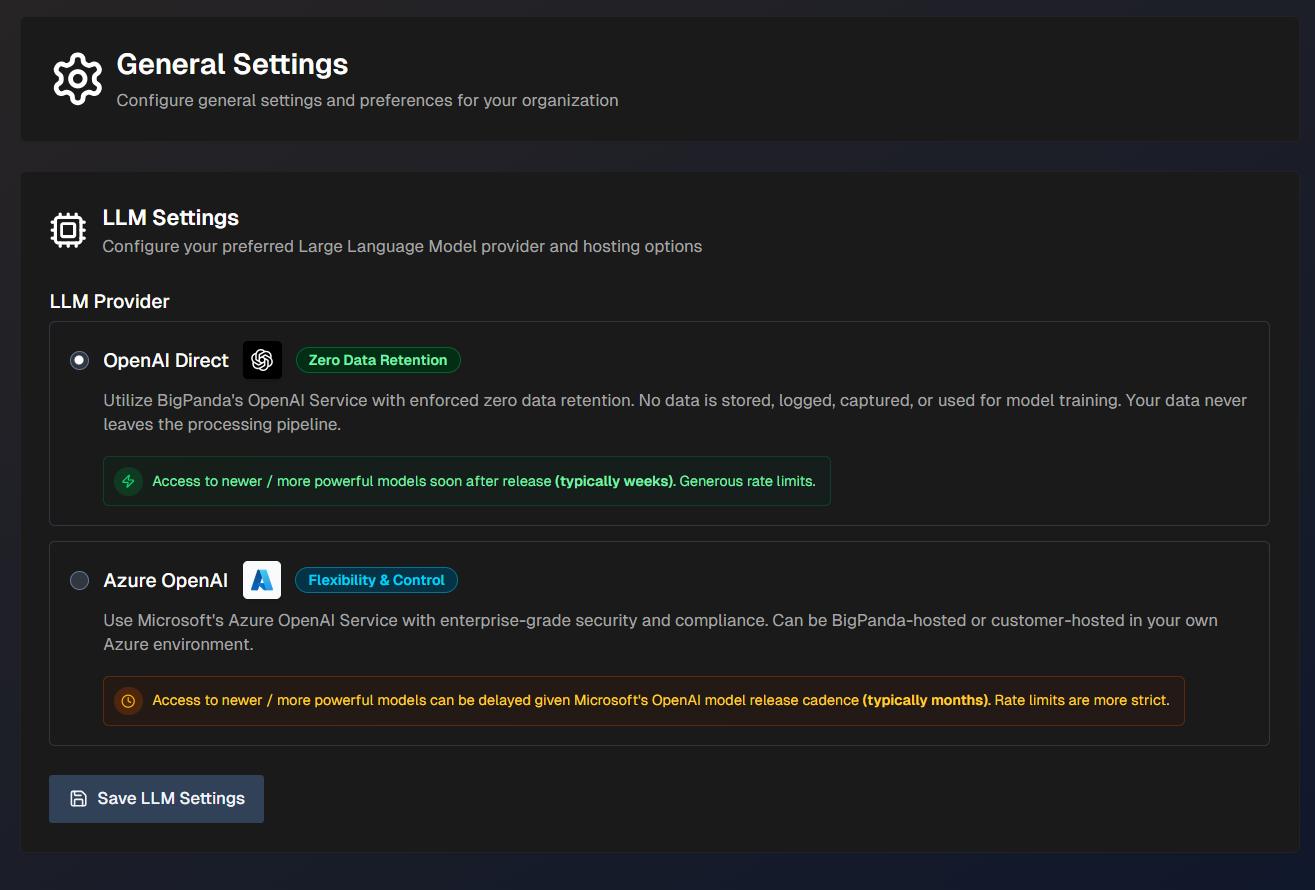Viewport: 1315px width, 890px height.
Task: Click the orange clock icon
Action: pos(127,701)
